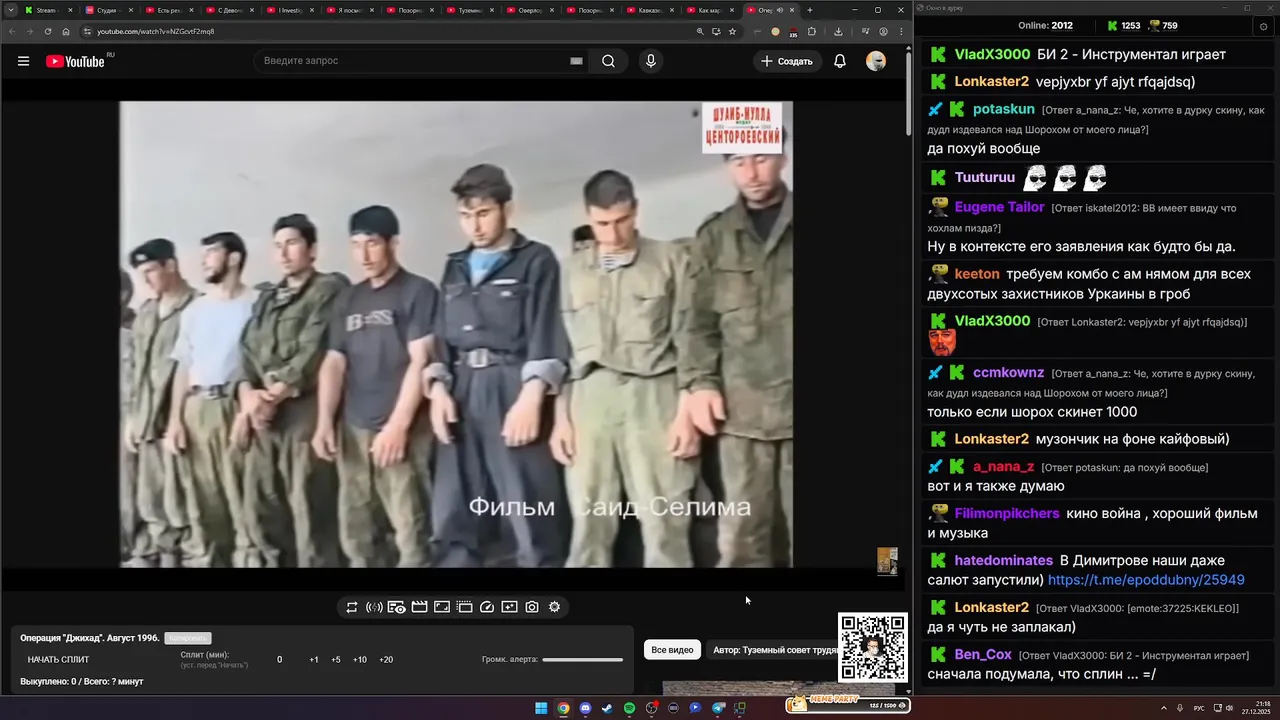Viewport: 1280px width, 720px height.
Task: Open the playback speed gauge icon
Action: (x=487, y=607)
